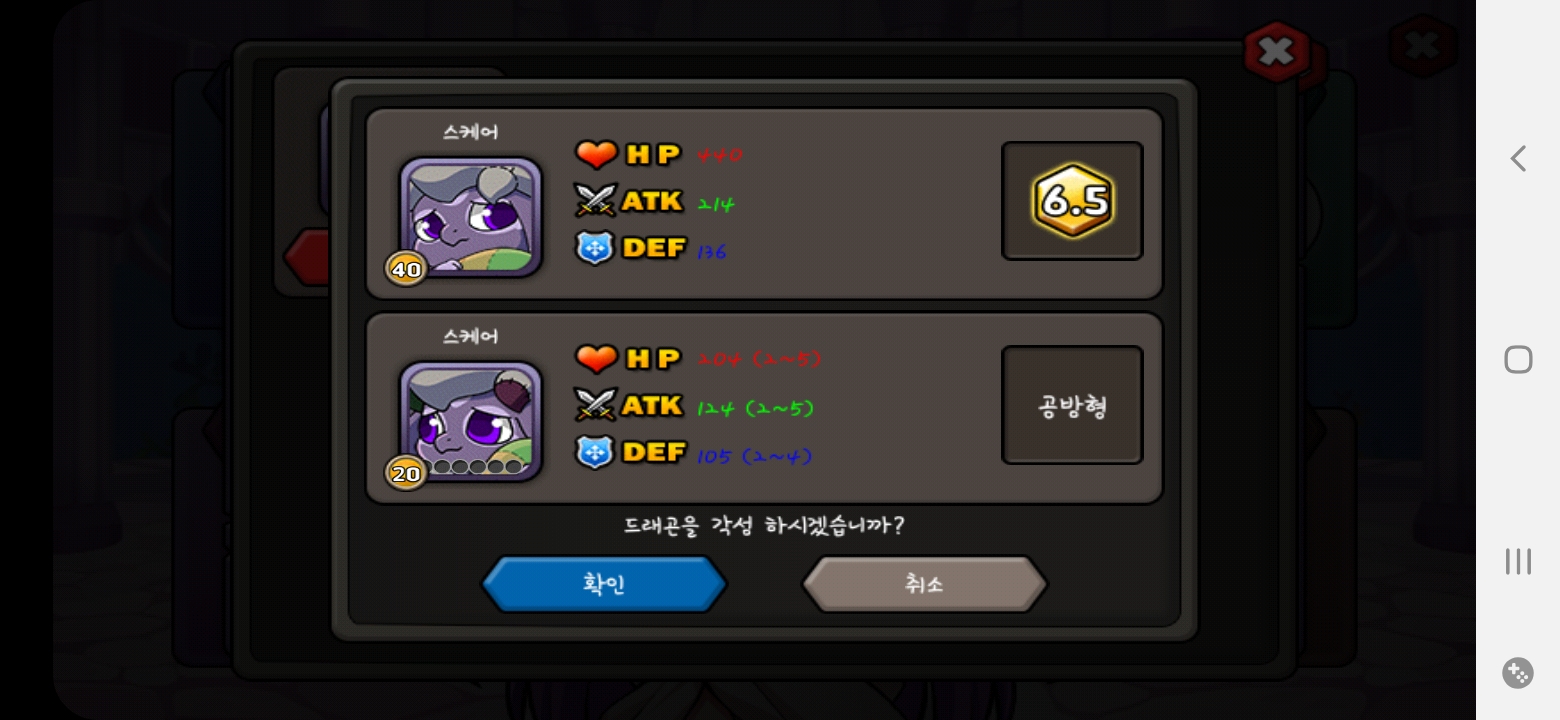Tap the level 20 스케어 dragon portrait
The image size is (1560, 720).
[x=471, y=421]
